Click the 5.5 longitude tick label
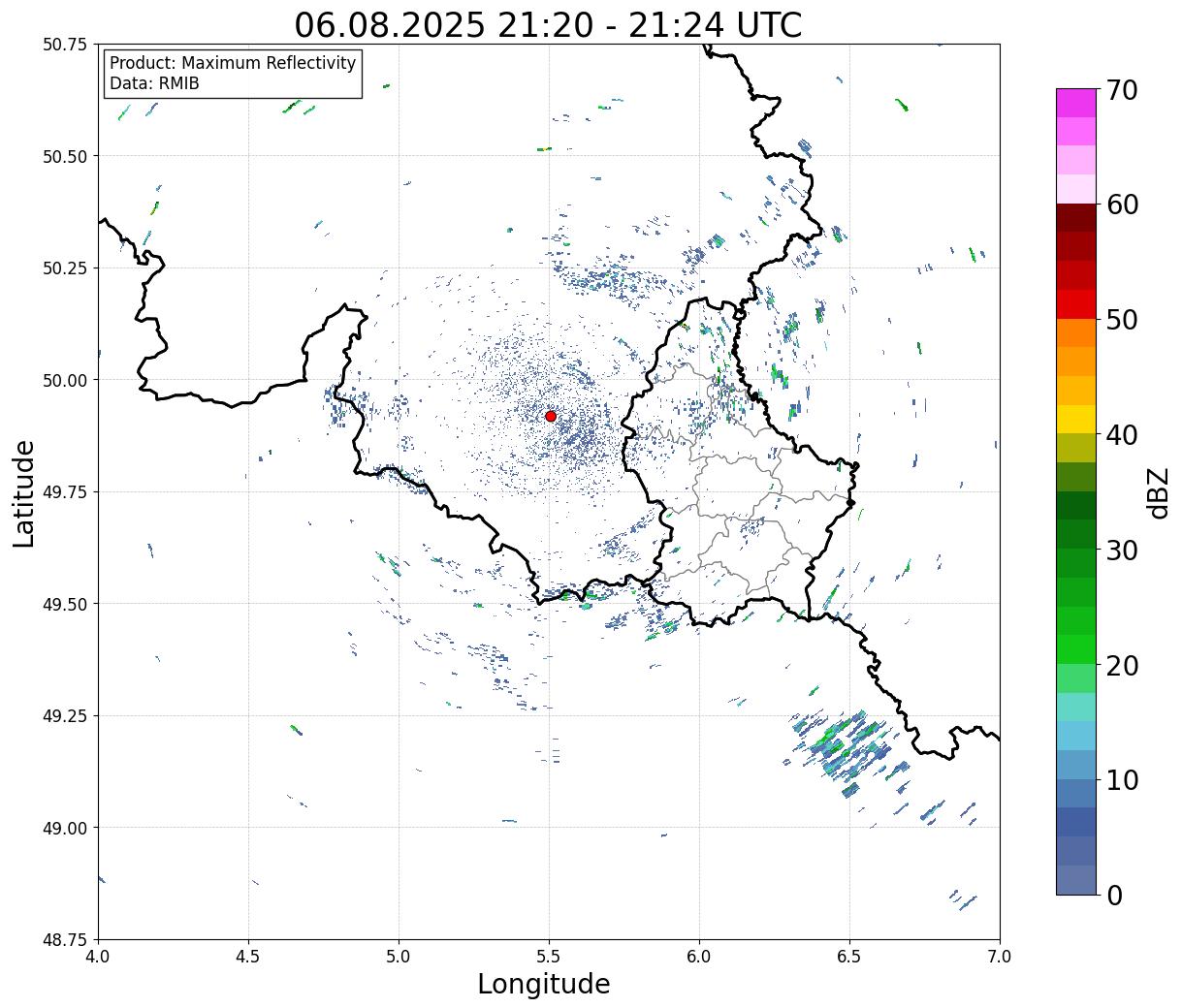Viewport: 1182px width, 1008px height. (x=549, y=957)
